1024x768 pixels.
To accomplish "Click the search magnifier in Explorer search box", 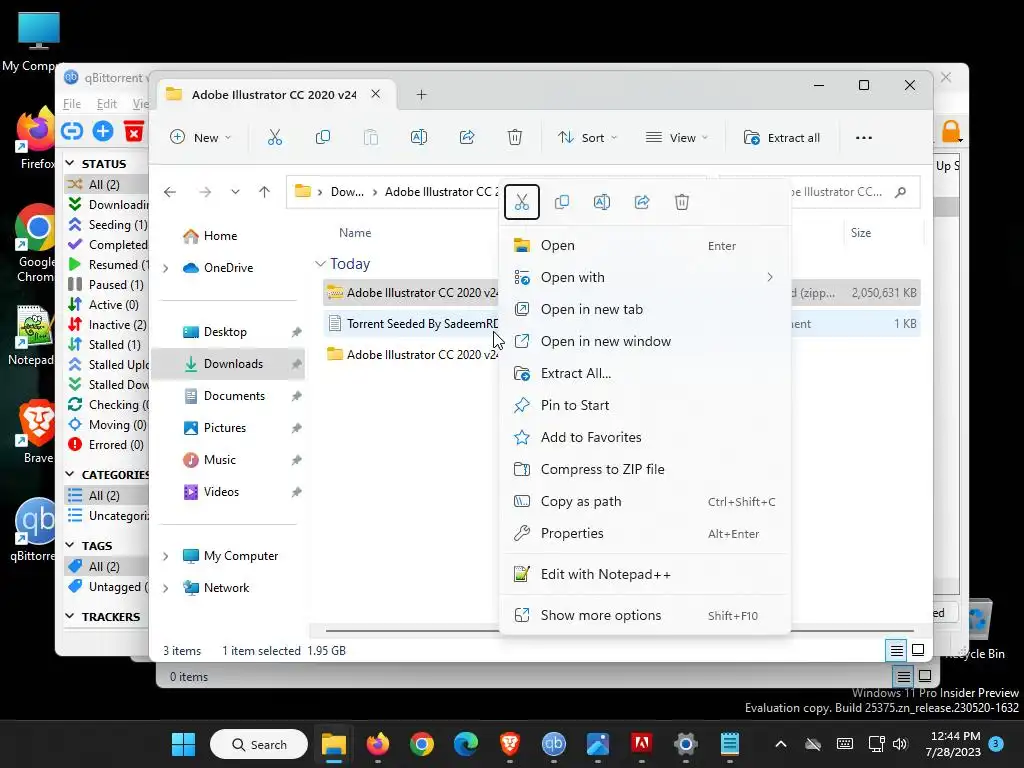I will 901,192.
